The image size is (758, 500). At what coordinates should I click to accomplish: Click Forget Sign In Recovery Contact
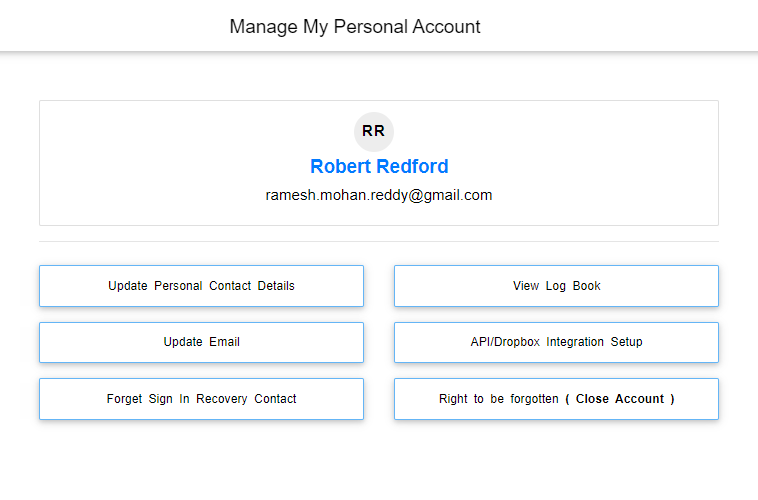point(201,399)
